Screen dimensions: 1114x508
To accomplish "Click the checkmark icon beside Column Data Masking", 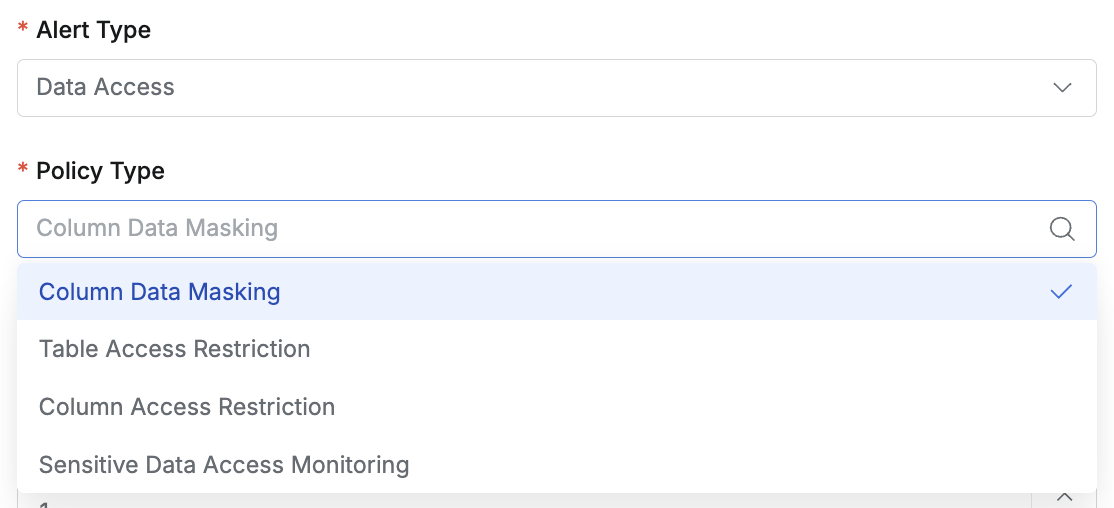I will 1062,292.
